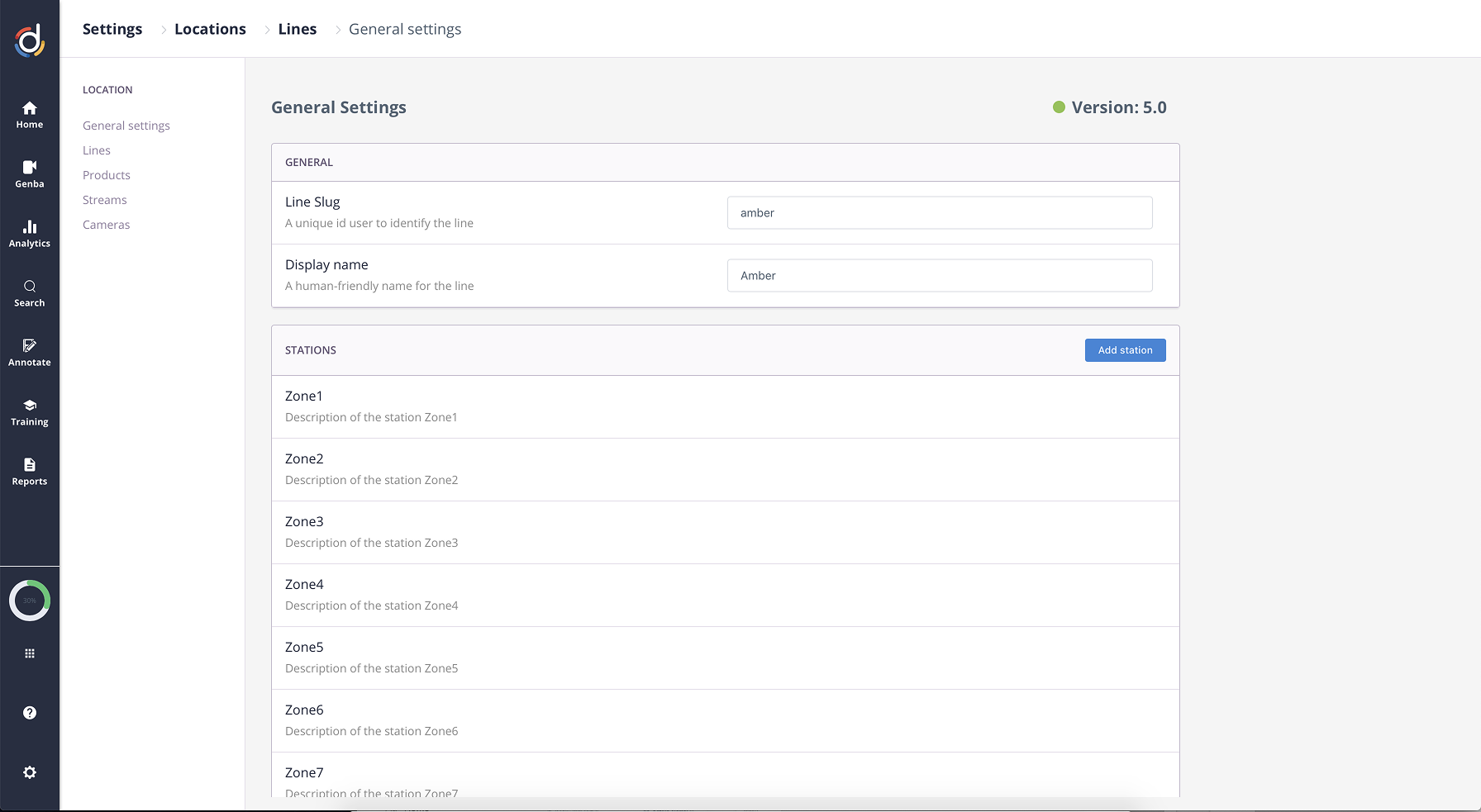
Task: Click the Version: 5.0 label
Action: coord(1119,107)
